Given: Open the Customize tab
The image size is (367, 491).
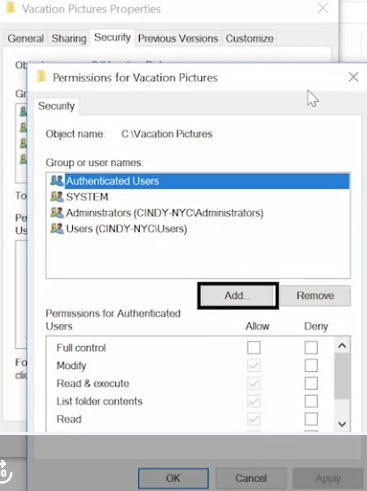Looking at the screenshot, I should point(250,38).
